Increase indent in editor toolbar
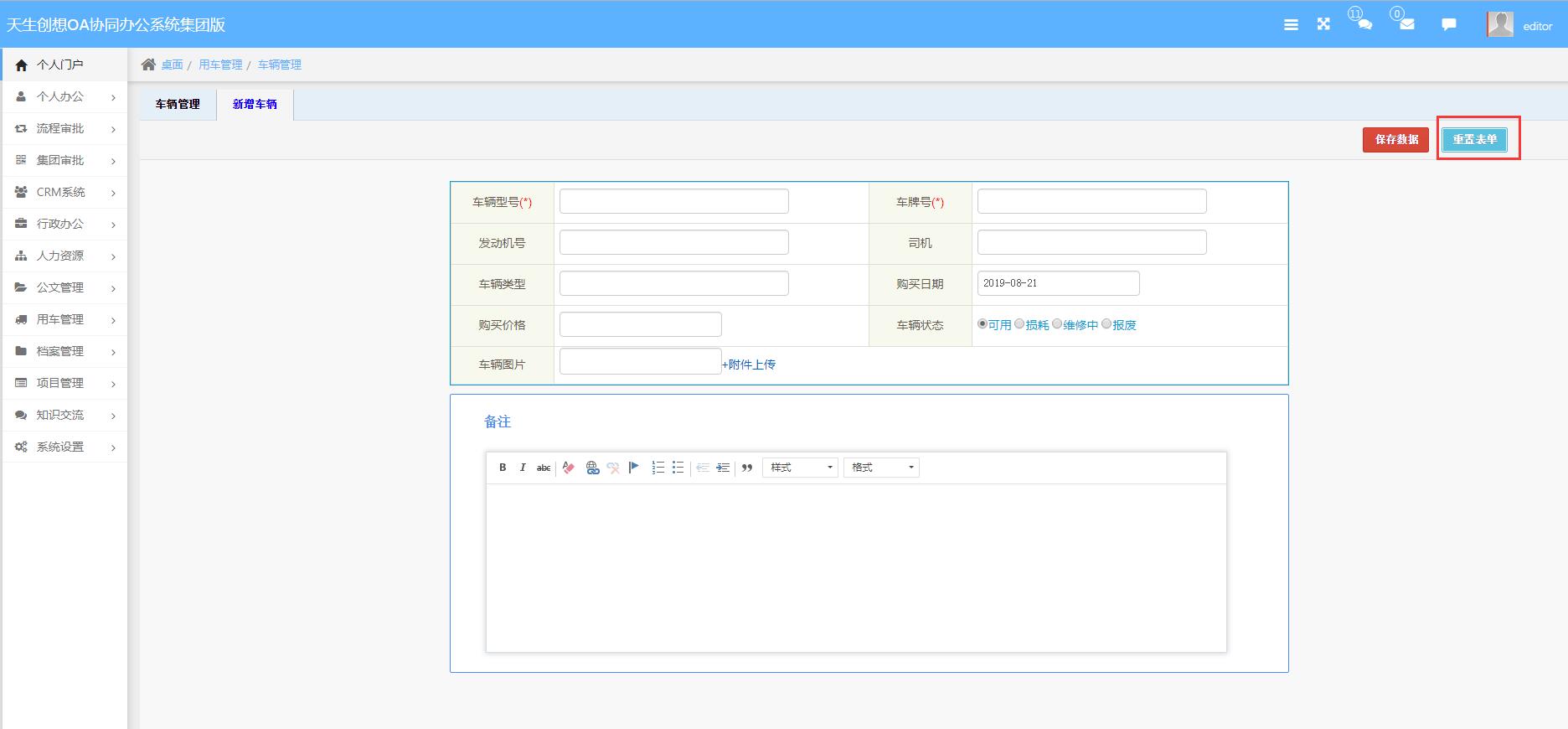The width and height of the screenshot is (1568, 729). pyautogui.click(x=723, y=468)
